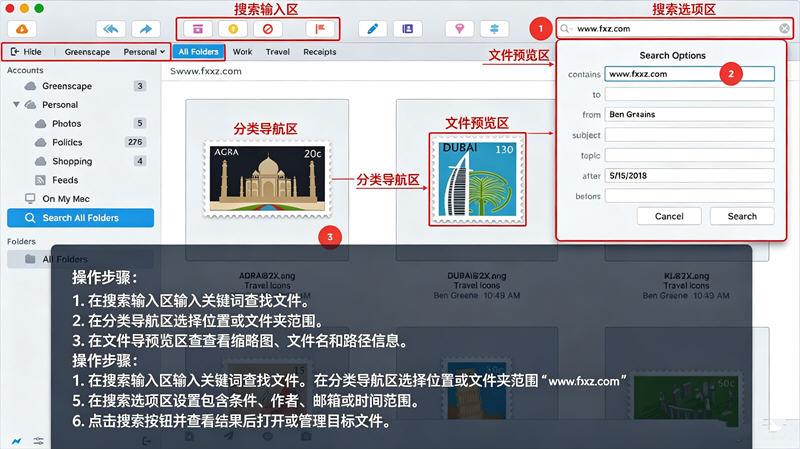
Task: Click the blue activity icon at bottom-left
Action: tap(17, 440)
